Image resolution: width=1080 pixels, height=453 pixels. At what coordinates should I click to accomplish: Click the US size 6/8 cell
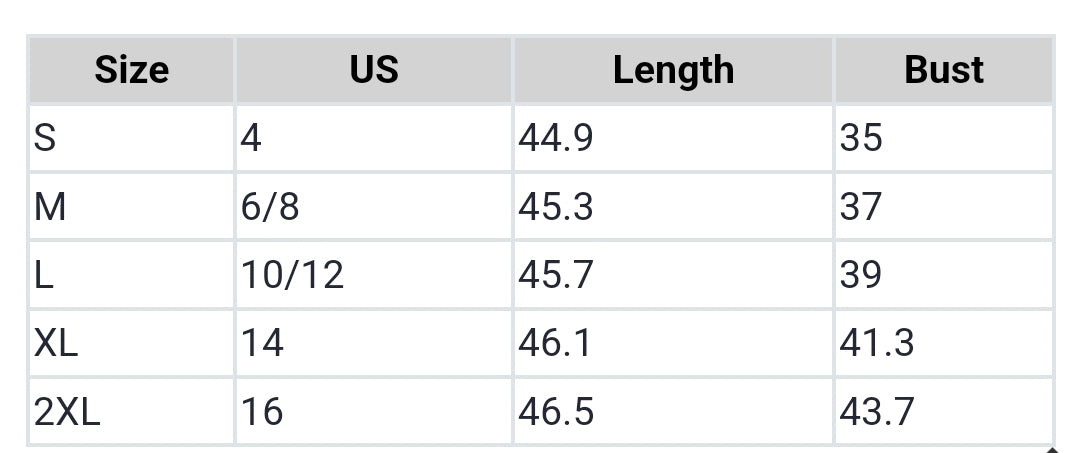point(270,207)
